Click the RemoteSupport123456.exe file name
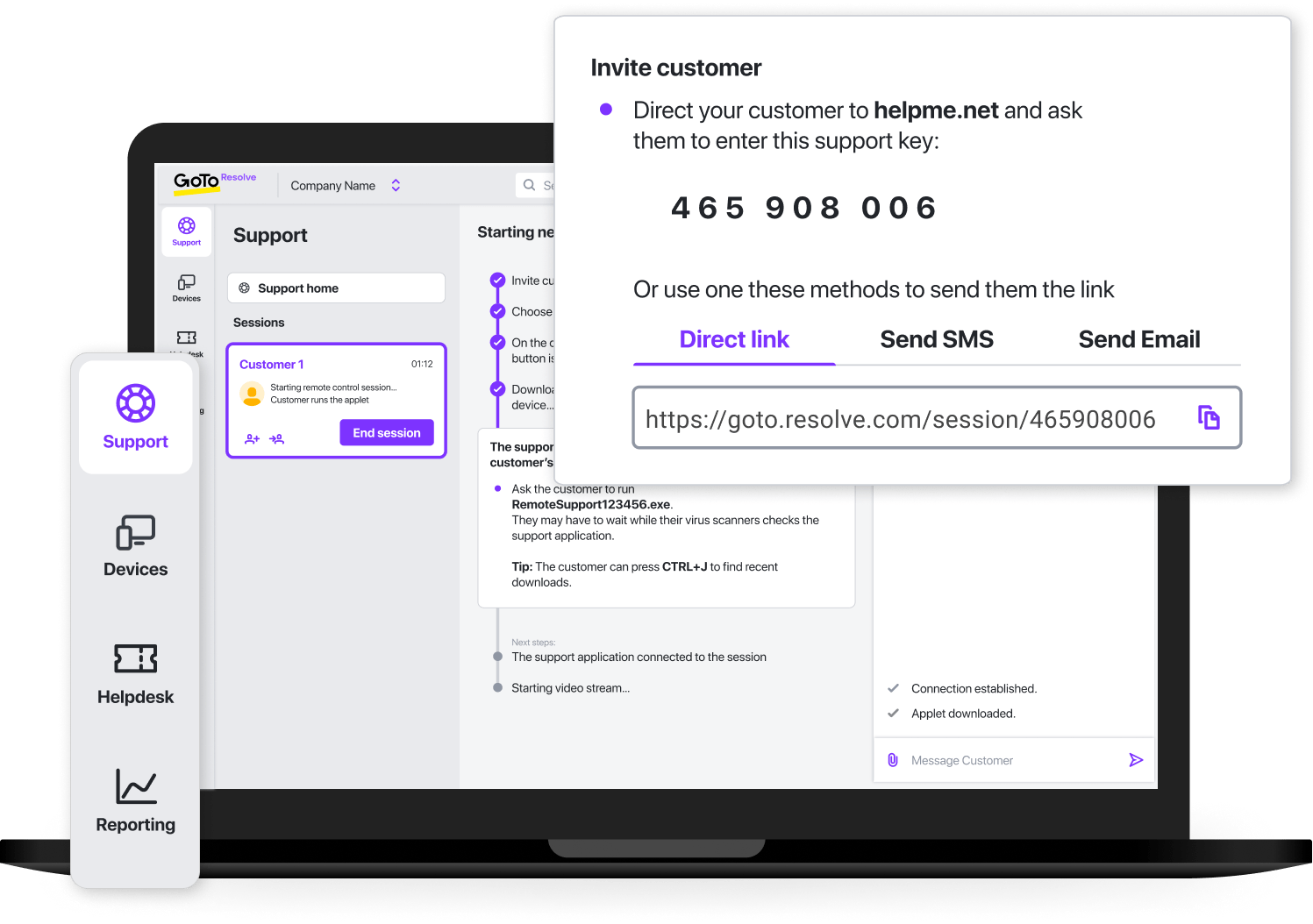 [x=591, y=505]
